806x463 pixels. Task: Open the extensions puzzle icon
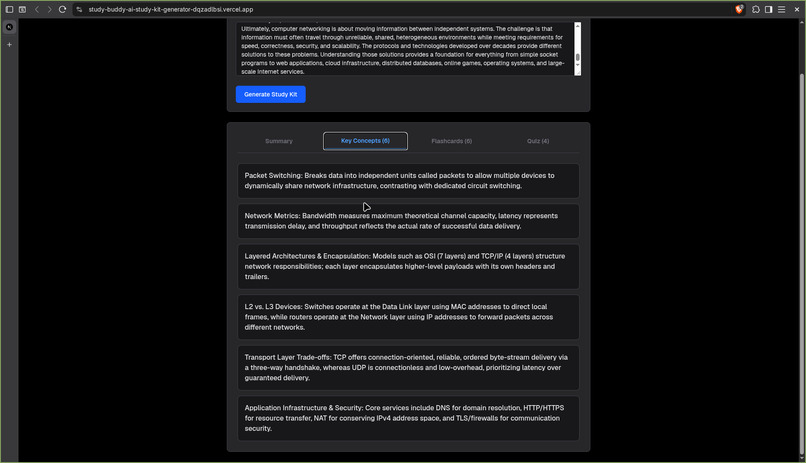tap(756, 9)
